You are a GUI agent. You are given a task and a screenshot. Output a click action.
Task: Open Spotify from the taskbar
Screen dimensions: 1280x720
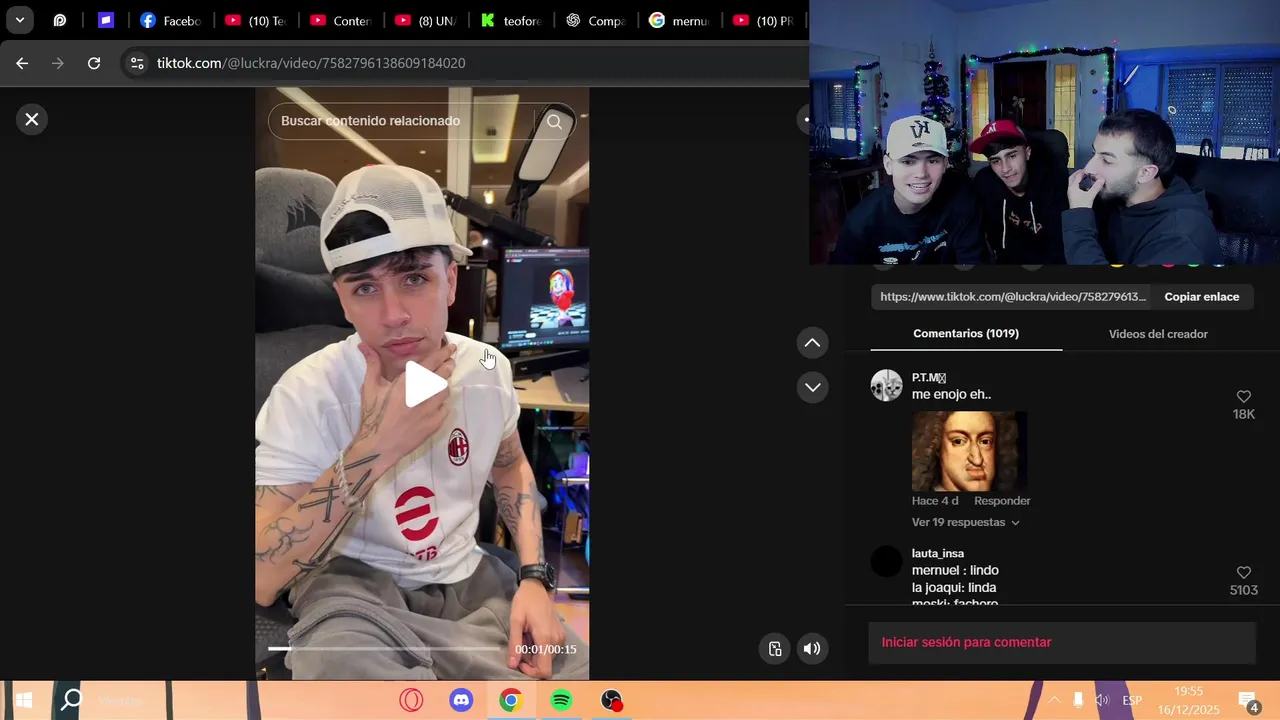tap(561, 701)
